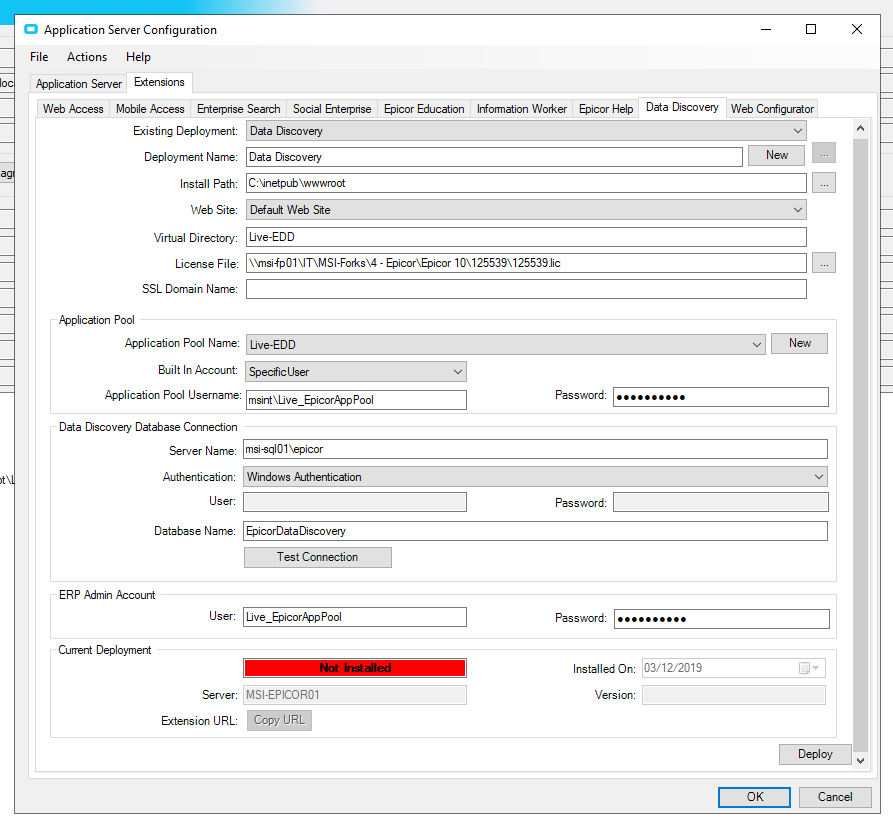Screen dimensions: 893x823
Task: Click the New button beside Deployment Name
Action: pyautogui.click(x=776, y=155)
